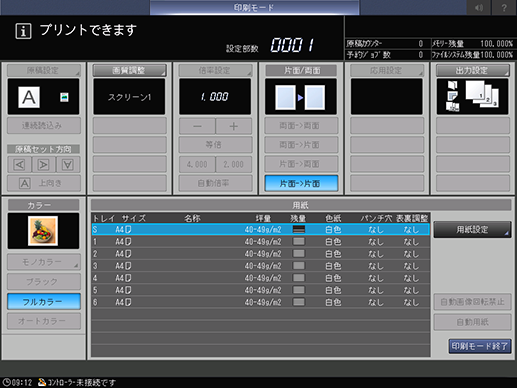The width and height of the screenshot is (517, 388).
Task: Enable オートカラー color mode
Action: click(x=44, y=321)
